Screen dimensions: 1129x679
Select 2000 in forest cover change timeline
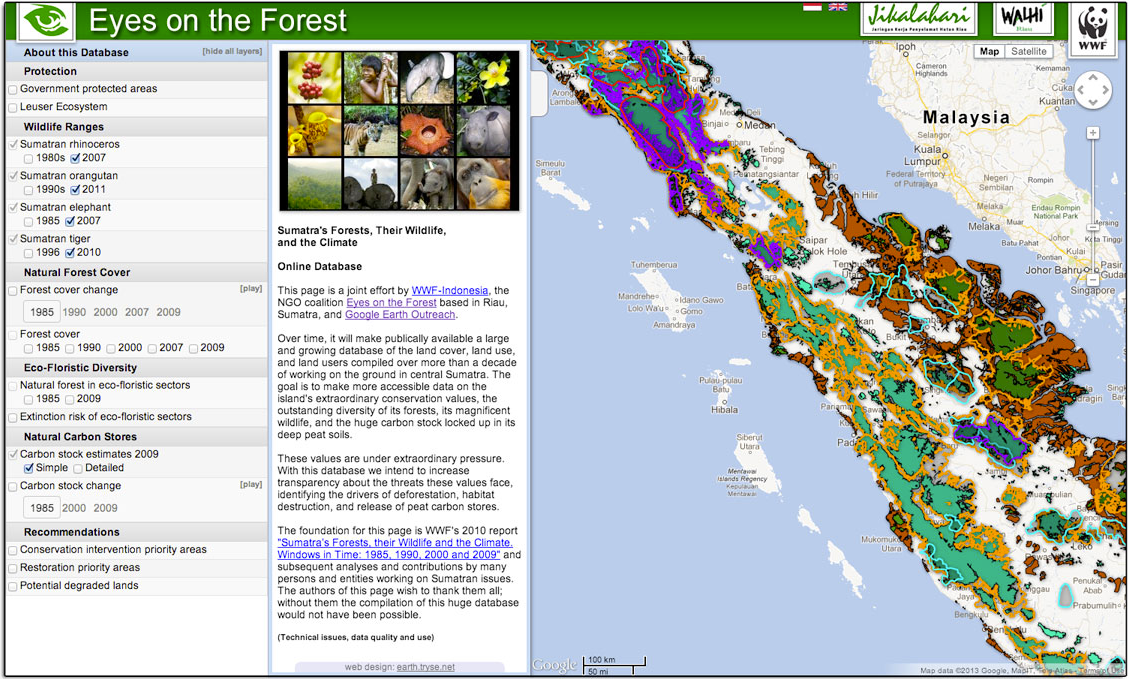[x=105, y=312]
